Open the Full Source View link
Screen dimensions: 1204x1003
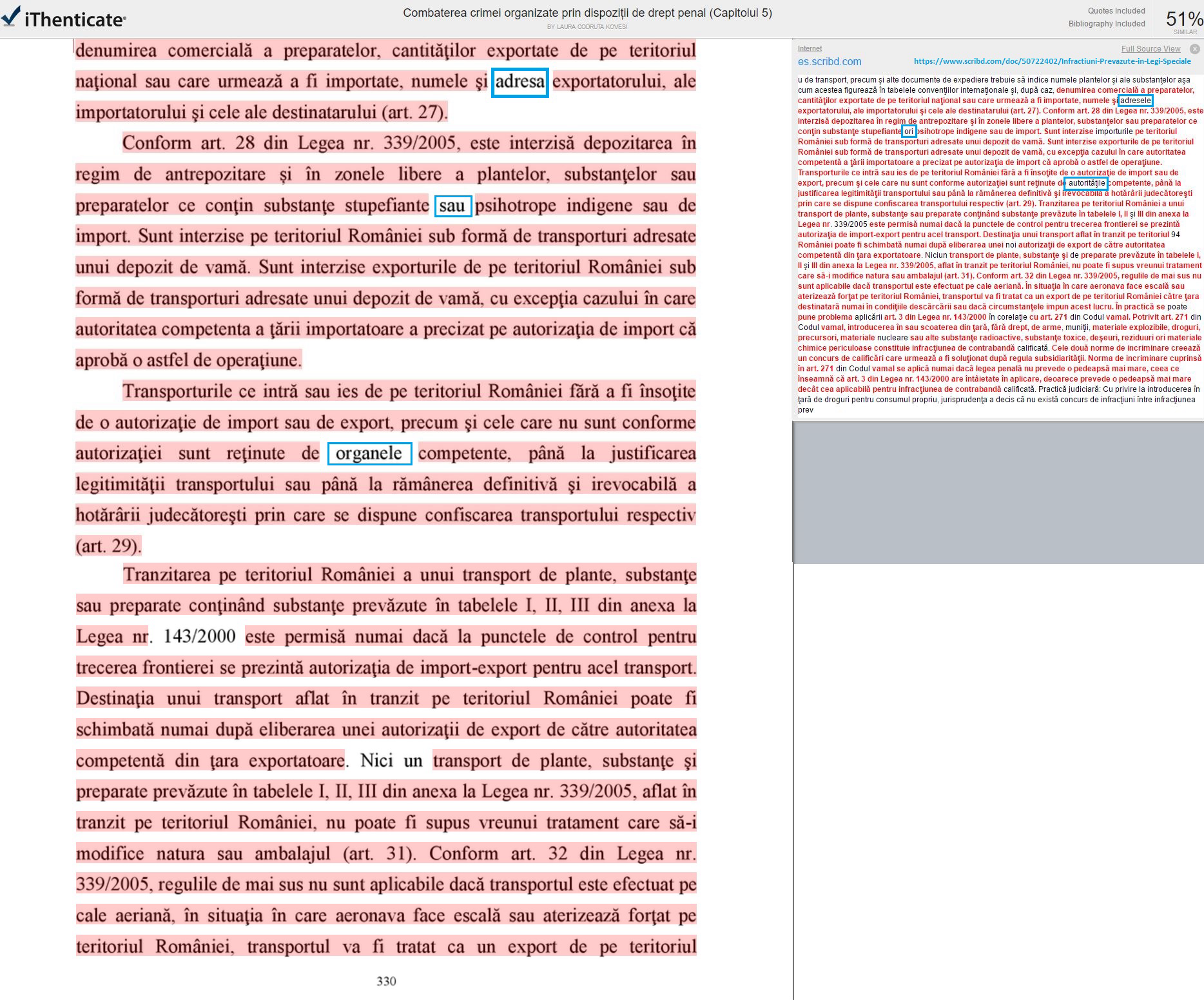pos(1151,49)
